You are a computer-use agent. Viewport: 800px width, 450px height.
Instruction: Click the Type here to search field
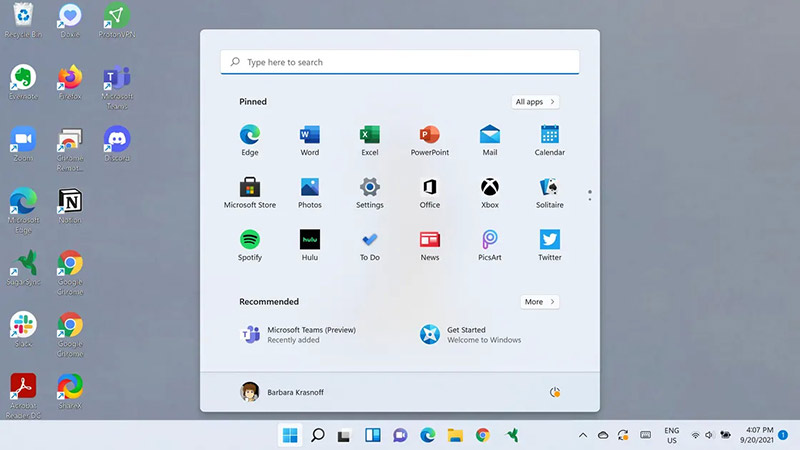[x=400, y=62]
